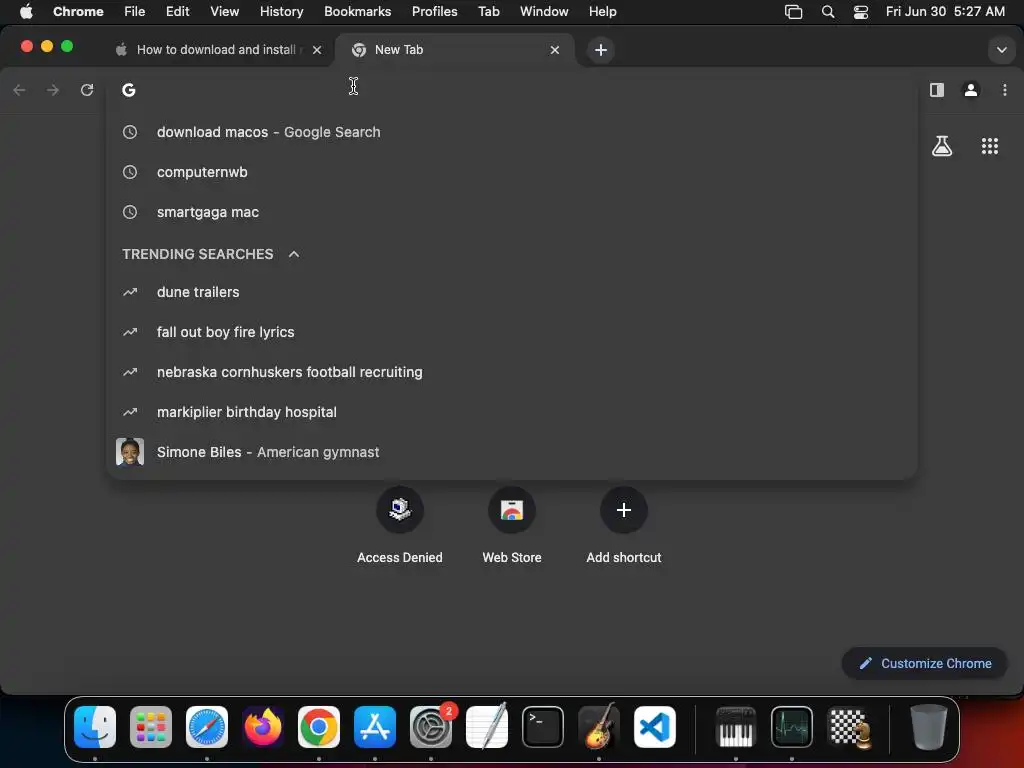Open System Settings from the Dock
Viewport: 1024px width, 768px height.
pos(431,727)
